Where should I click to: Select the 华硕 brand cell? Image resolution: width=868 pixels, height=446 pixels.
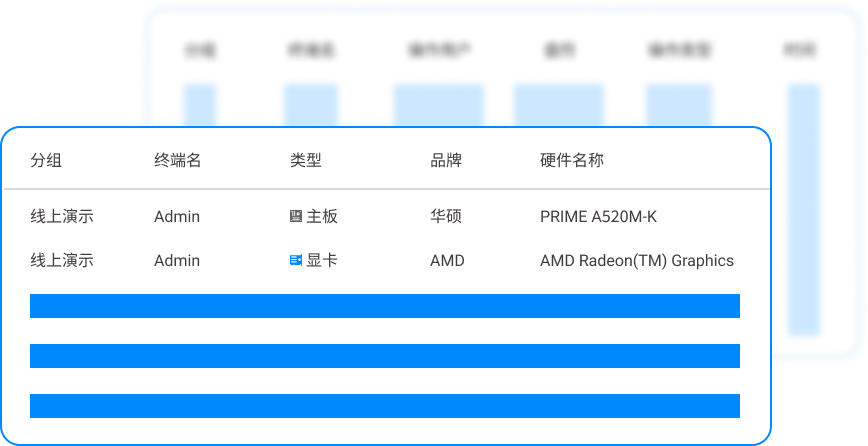[446, 216]
